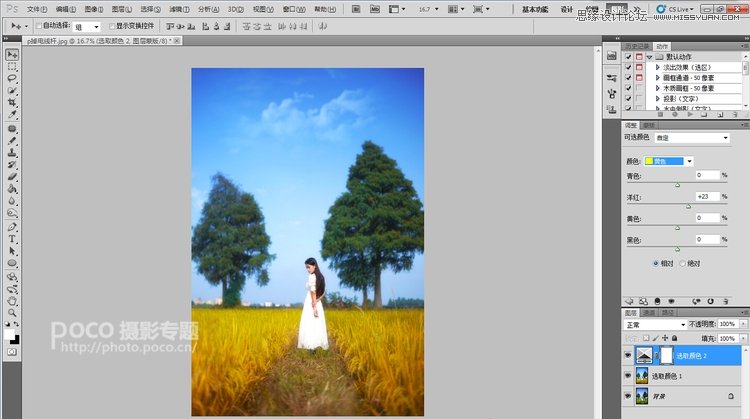Switch to the 通道 tab
The image size is (750, 419).
(649, 312)
